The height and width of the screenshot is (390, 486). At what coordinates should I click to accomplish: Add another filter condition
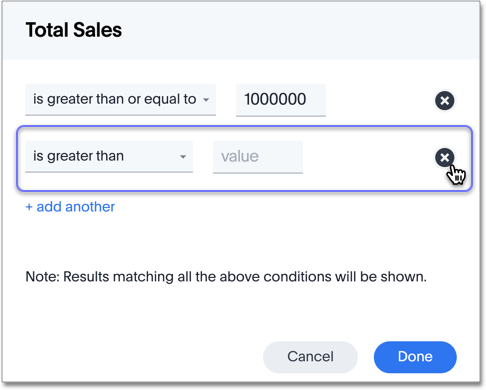point(70,207)
